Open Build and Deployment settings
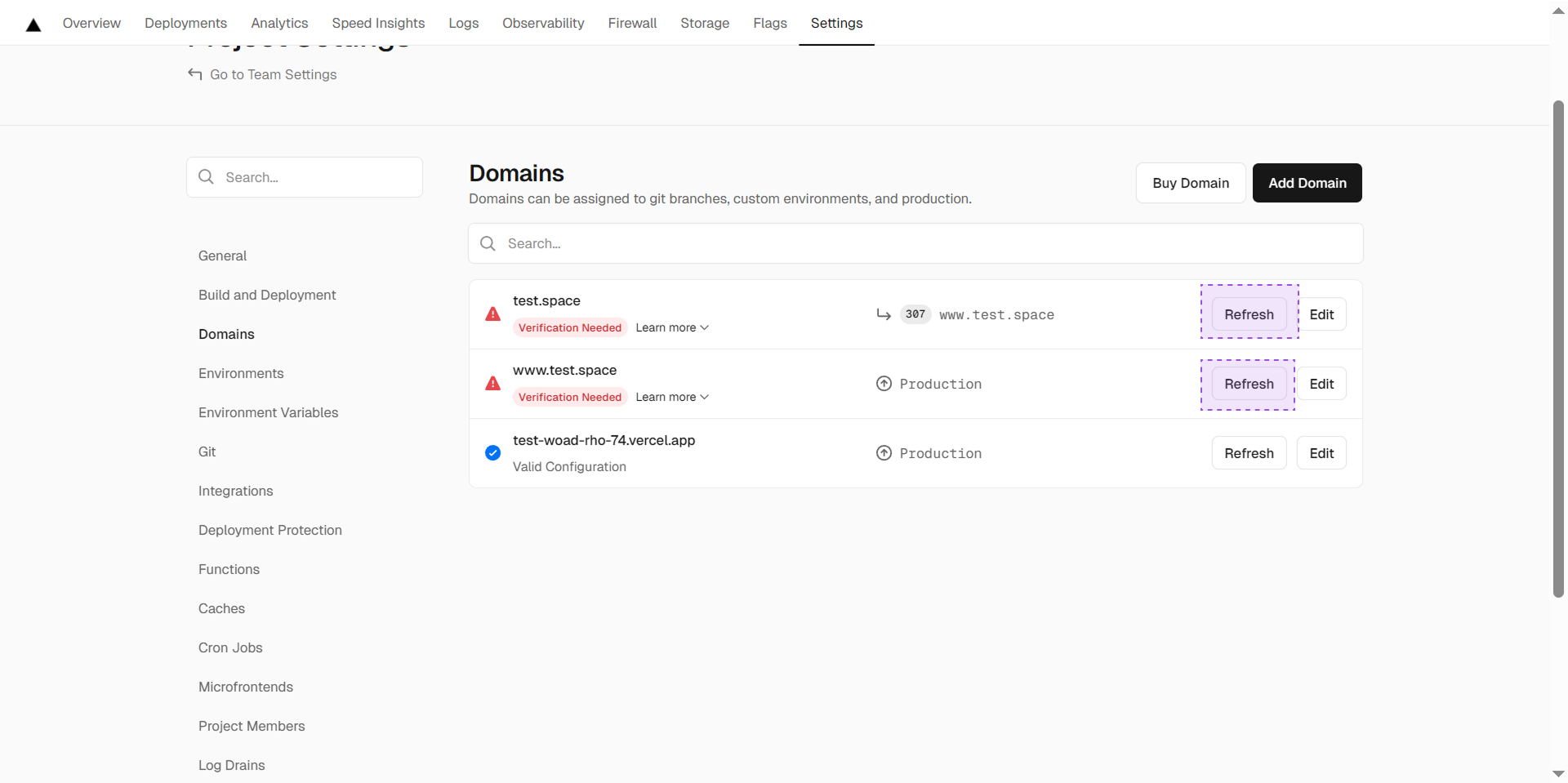This screenshot has width=1568, height=783. point(267,295)
